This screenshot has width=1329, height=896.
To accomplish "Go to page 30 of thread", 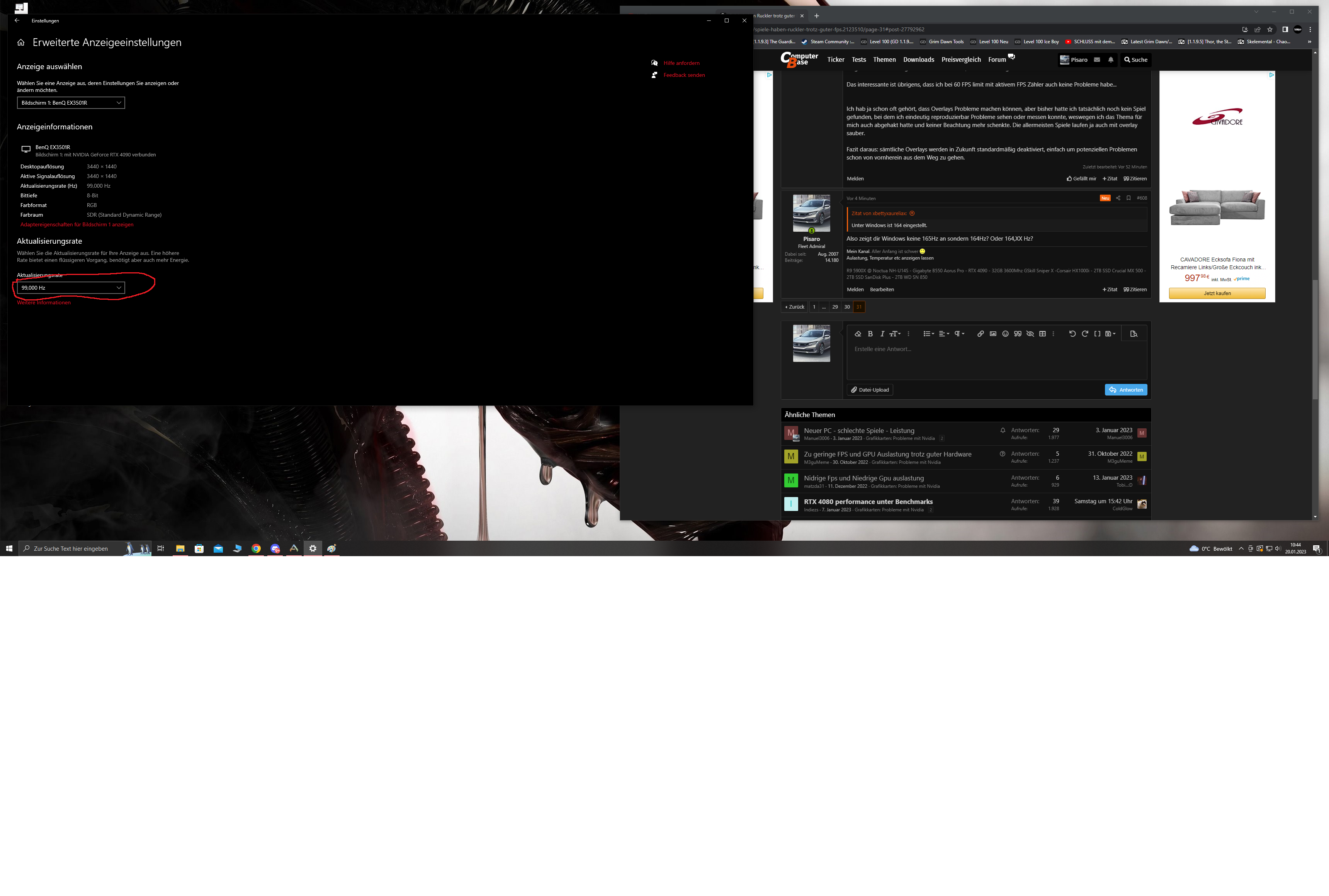I will click(846, 307).
